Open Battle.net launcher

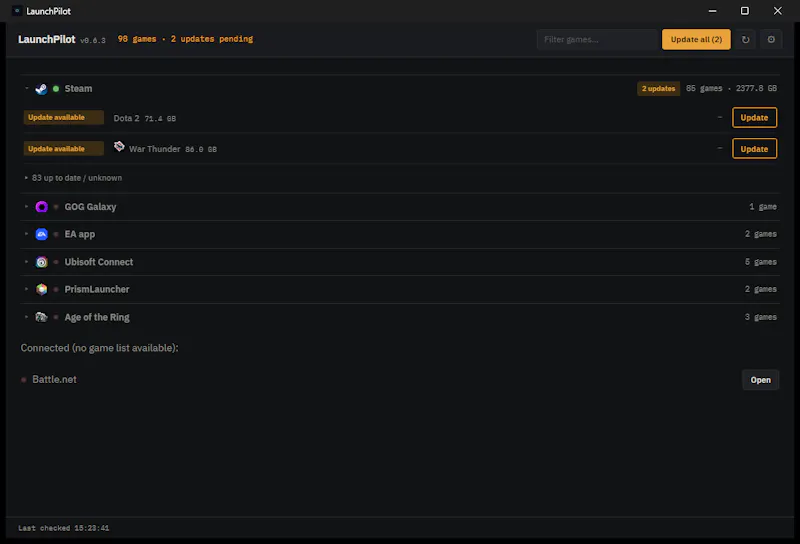click(x=760, y=380)
